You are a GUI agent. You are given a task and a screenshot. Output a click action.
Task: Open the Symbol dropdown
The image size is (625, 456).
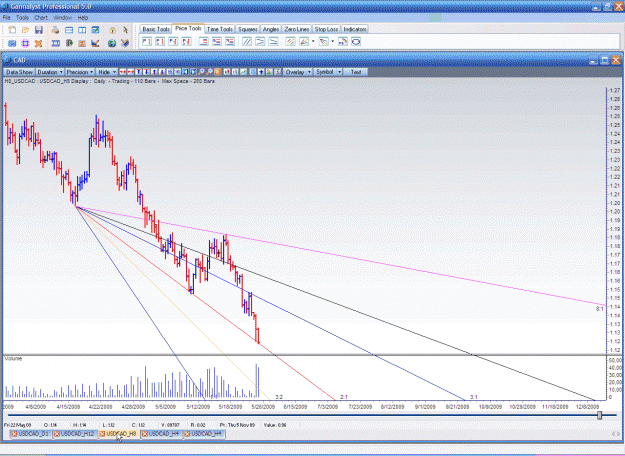(x=328, y=72)
